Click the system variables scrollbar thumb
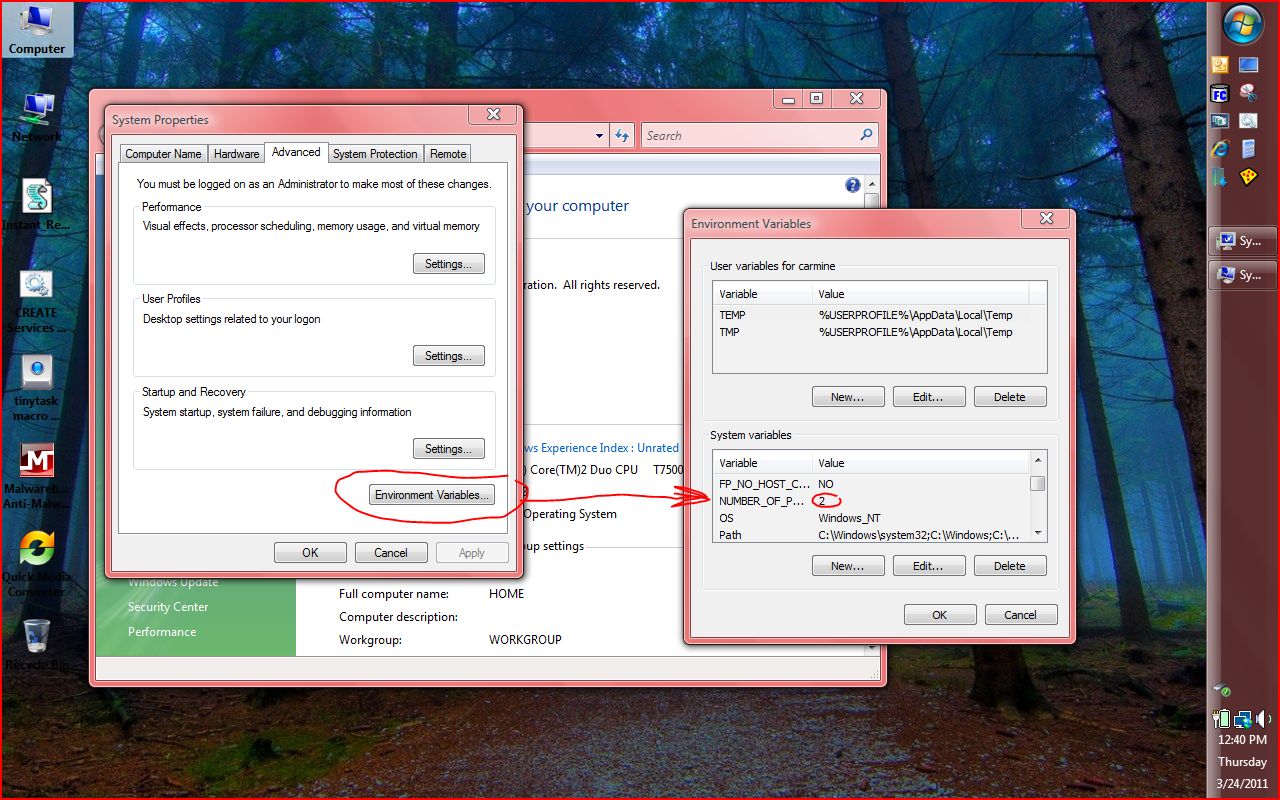1280x800 pixels. (x=1038, y=484)
